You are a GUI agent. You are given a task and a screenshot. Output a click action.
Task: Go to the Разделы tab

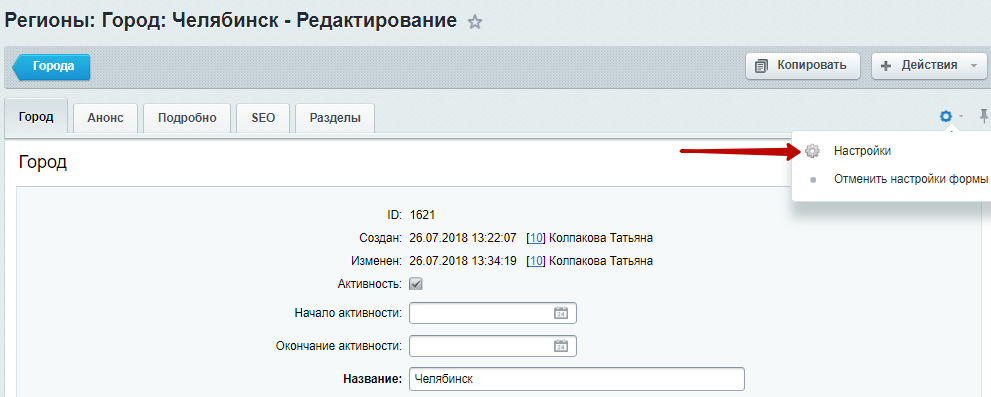pyautogui.click(x=335, y=118)
